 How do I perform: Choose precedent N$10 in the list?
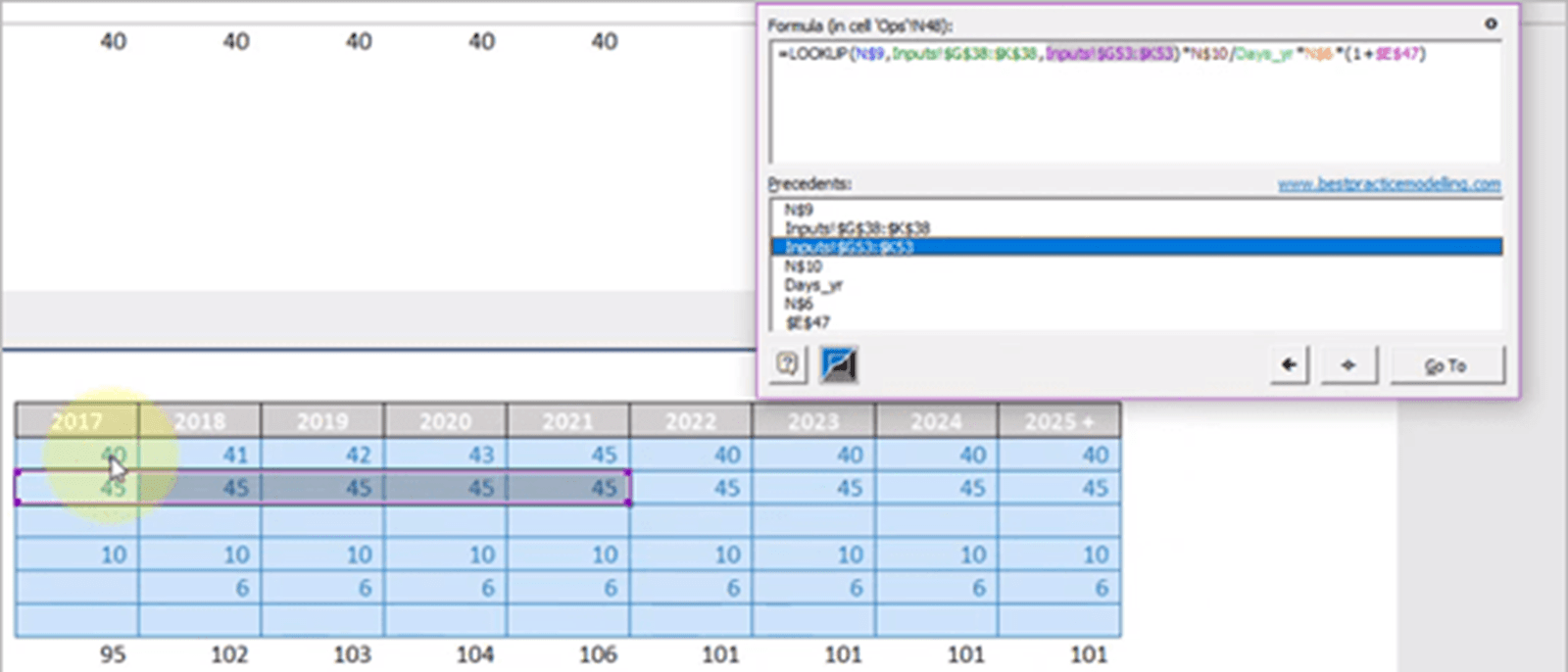click(803, 266)
